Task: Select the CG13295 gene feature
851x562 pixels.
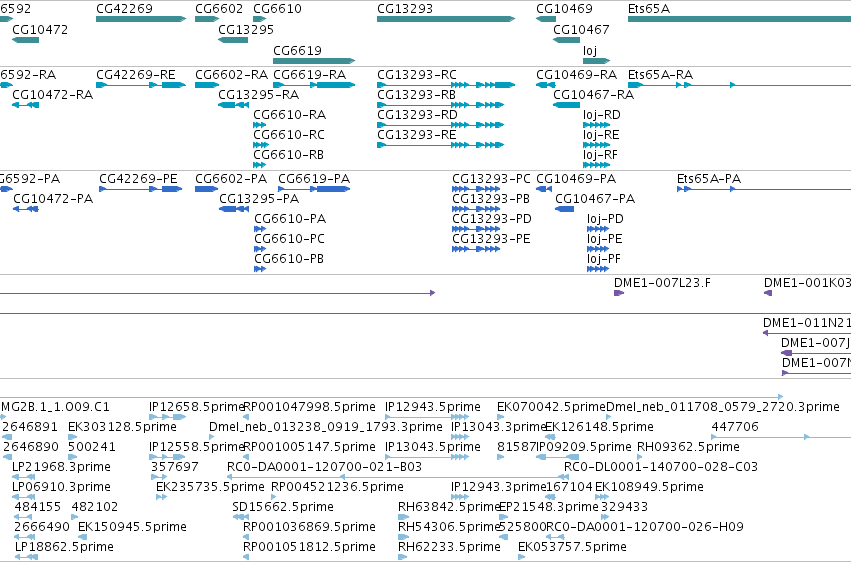Action: (x=233, y=40)
